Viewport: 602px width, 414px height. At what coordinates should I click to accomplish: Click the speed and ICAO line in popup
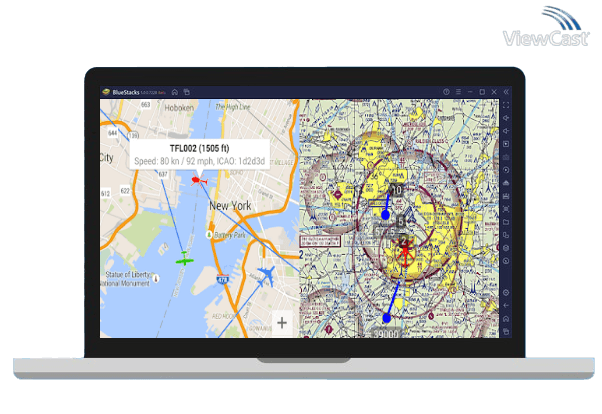[x=199, y=161]
